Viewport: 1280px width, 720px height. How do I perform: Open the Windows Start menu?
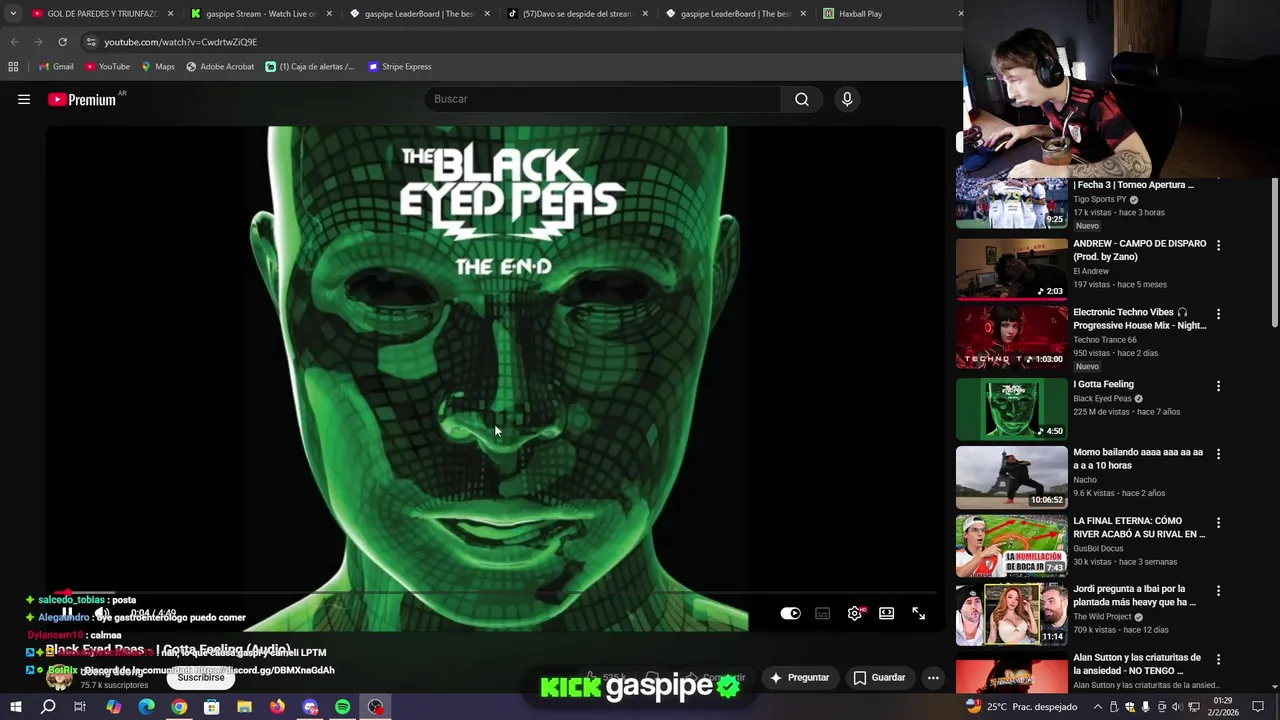(15, 707)
